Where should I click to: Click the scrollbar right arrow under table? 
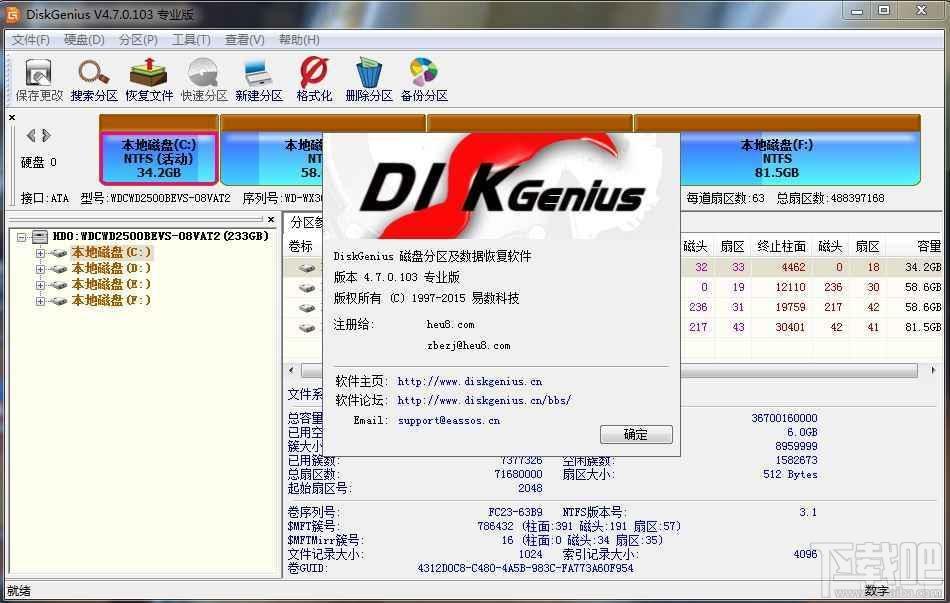(932, 370)
